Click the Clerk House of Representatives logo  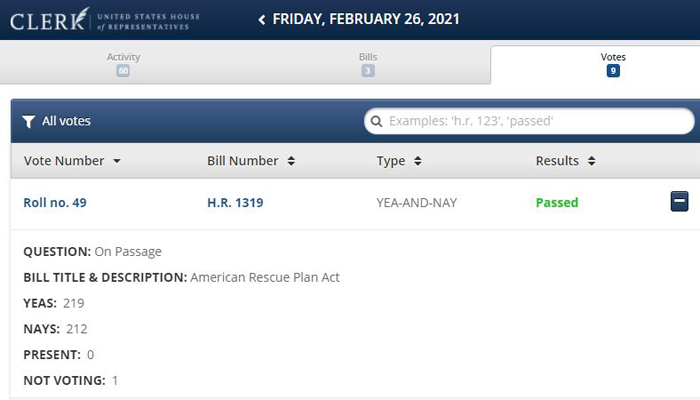(105, 20)
